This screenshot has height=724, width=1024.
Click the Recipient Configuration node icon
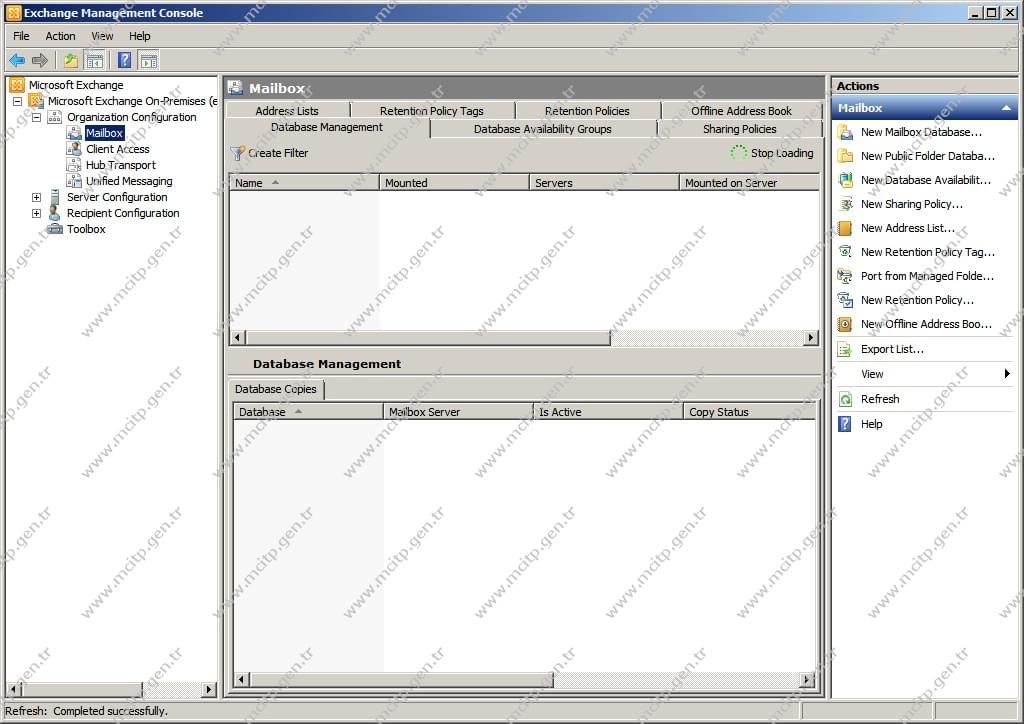point(55,213)
